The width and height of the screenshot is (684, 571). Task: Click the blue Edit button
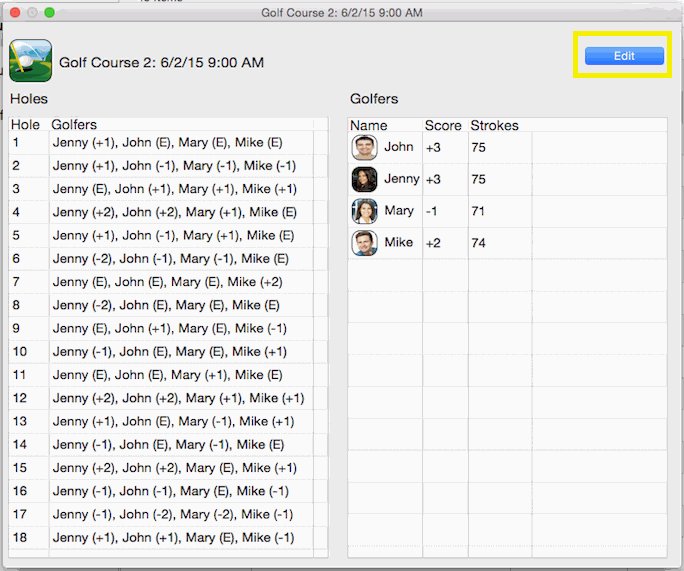point(624,56)
